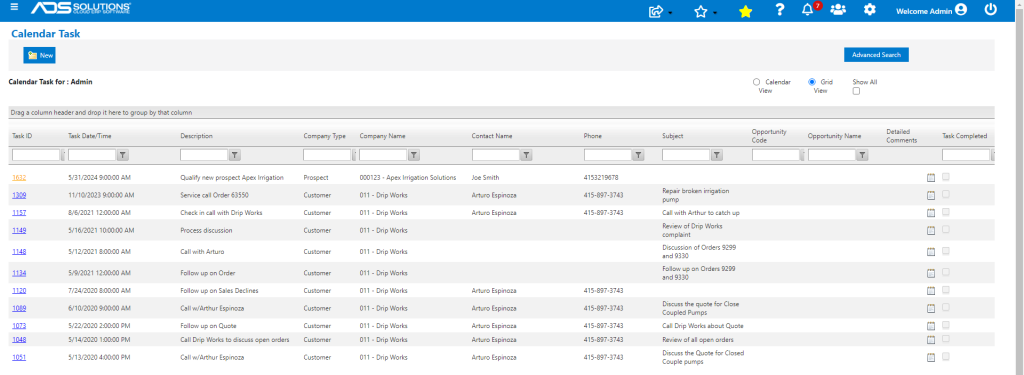
Task: Select the Calendar View radio button
Action: point(756,82)
